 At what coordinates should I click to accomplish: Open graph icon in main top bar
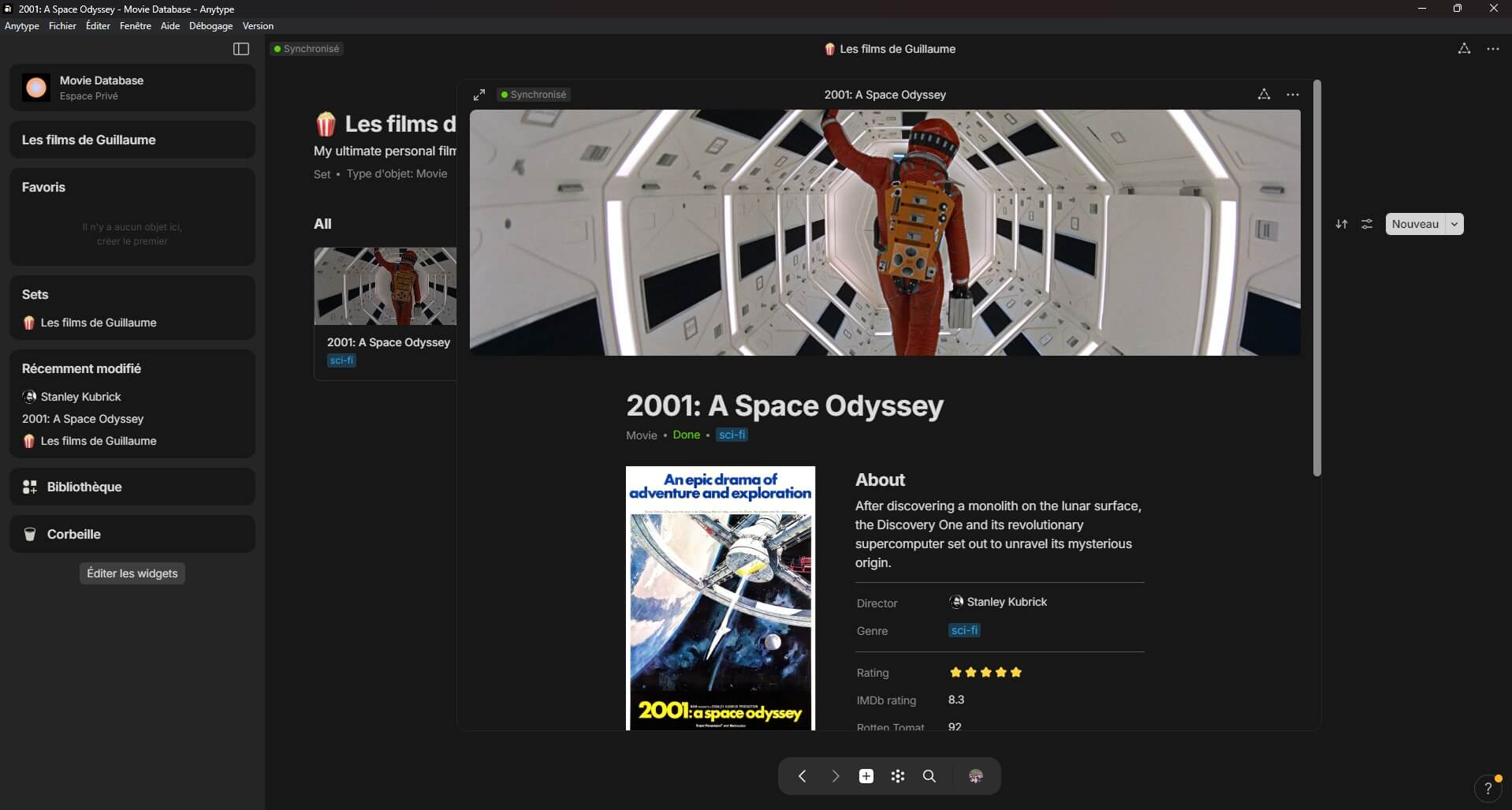coord(1464,49)
